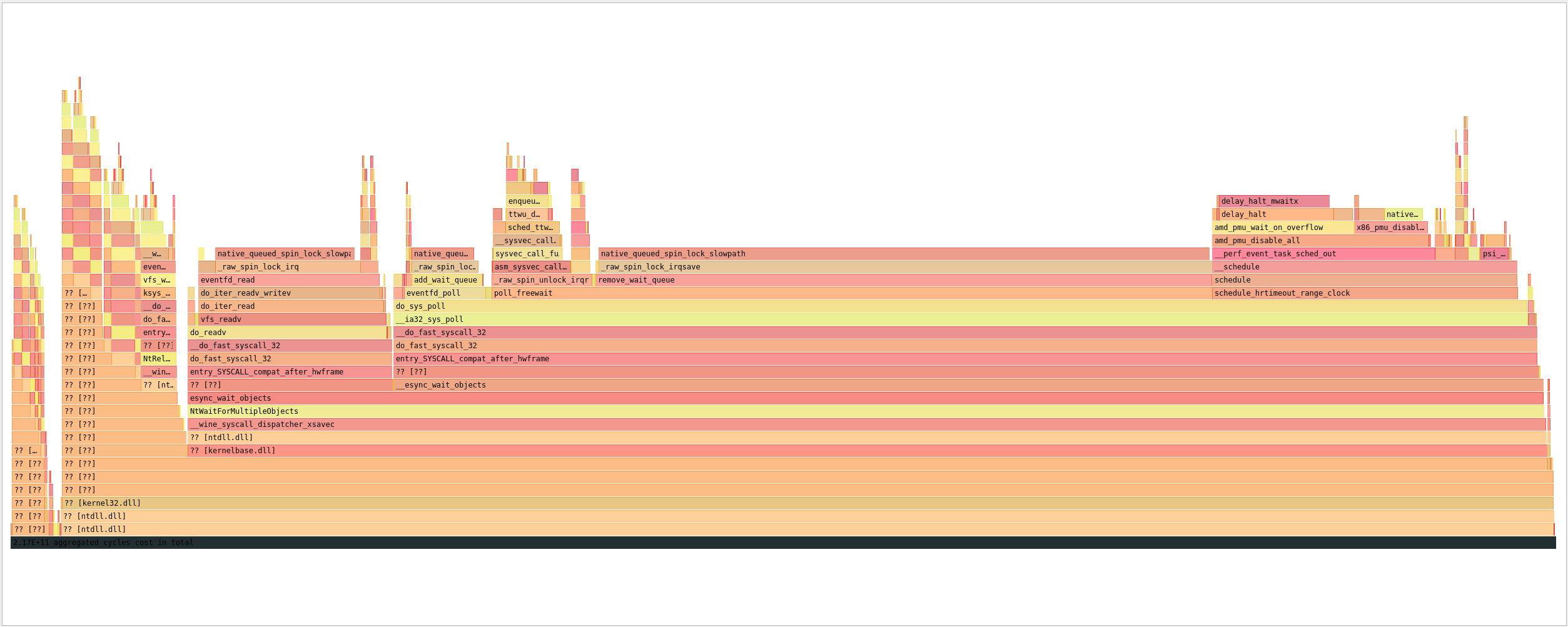Select the native… frame beside delay_halt
The height and width of the screenshot is (627, 1568).
coord(1404,214)
